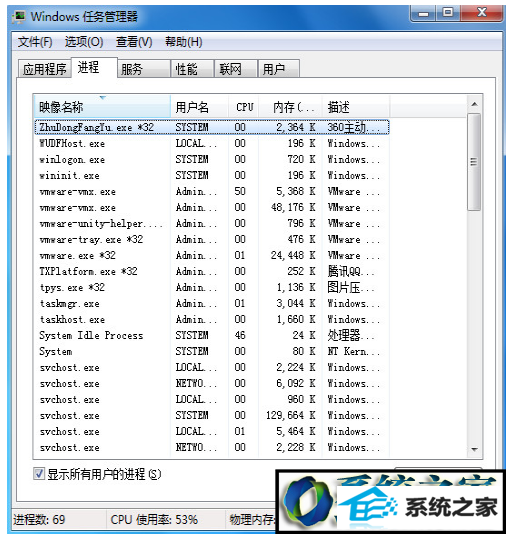Maximize the Task Manager window
The height and width of the screenshot is (534, 506).
coord(447,14)
